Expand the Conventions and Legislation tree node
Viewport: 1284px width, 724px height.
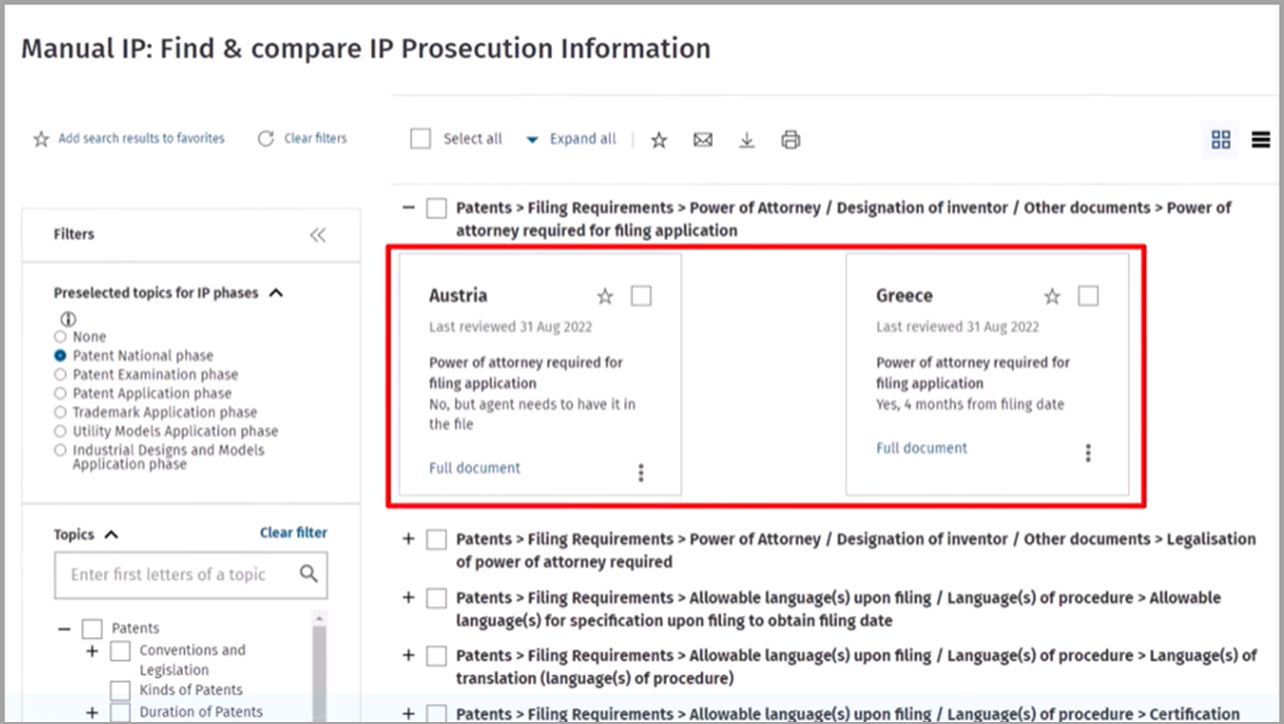[92, 651]
